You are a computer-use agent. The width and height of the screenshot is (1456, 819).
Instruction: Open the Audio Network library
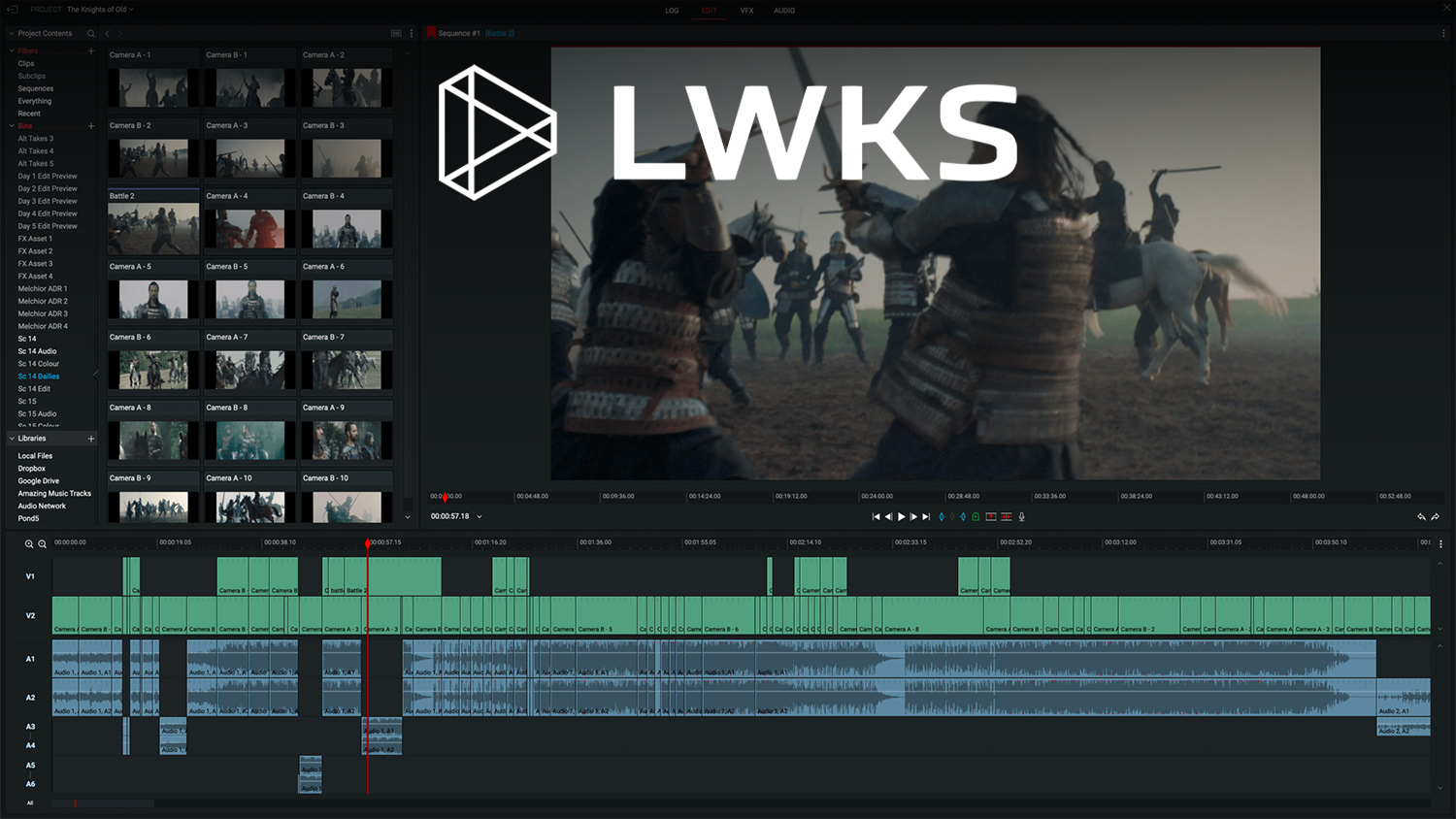pyautogui.click(x=42, y=507)
